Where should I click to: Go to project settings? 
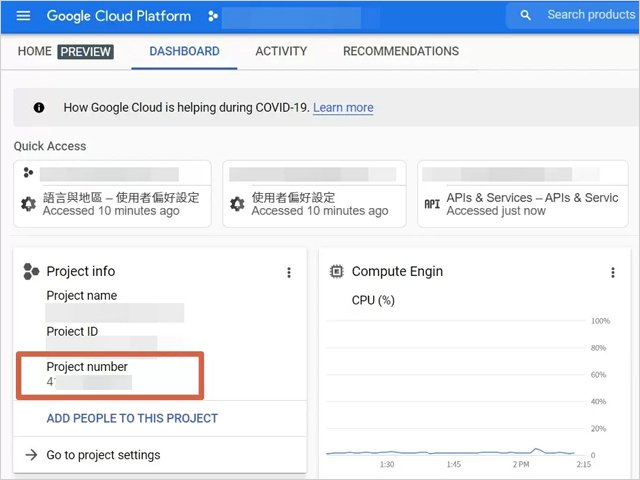coord(103,455)
